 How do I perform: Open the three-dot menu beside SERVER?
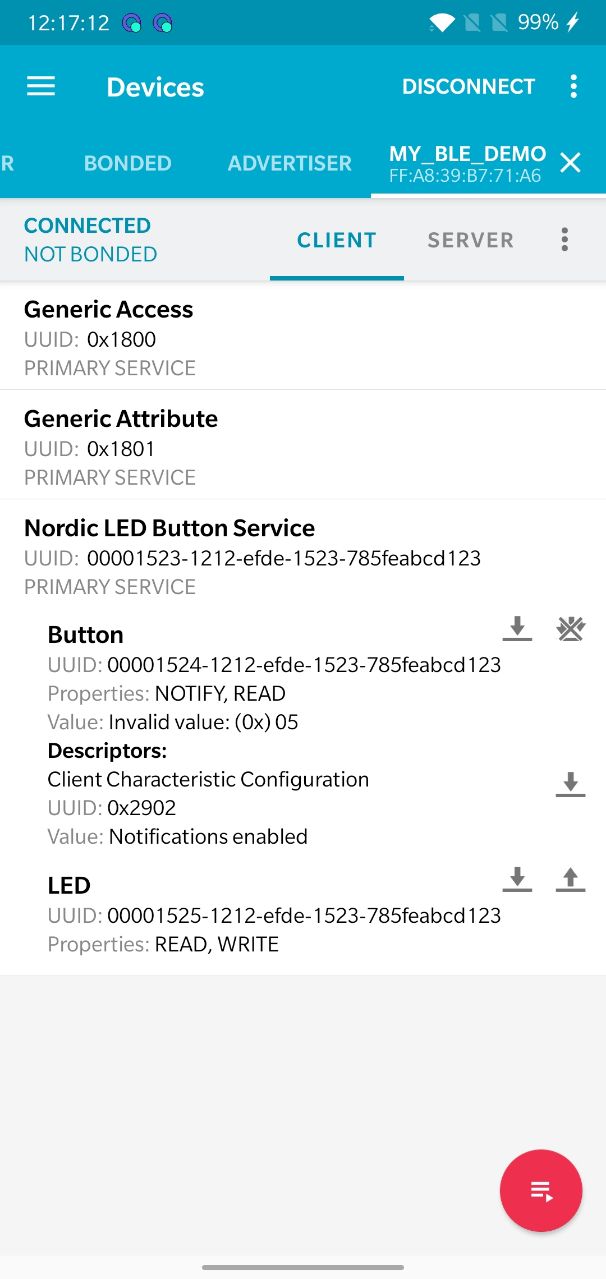(x=565, y=239)
